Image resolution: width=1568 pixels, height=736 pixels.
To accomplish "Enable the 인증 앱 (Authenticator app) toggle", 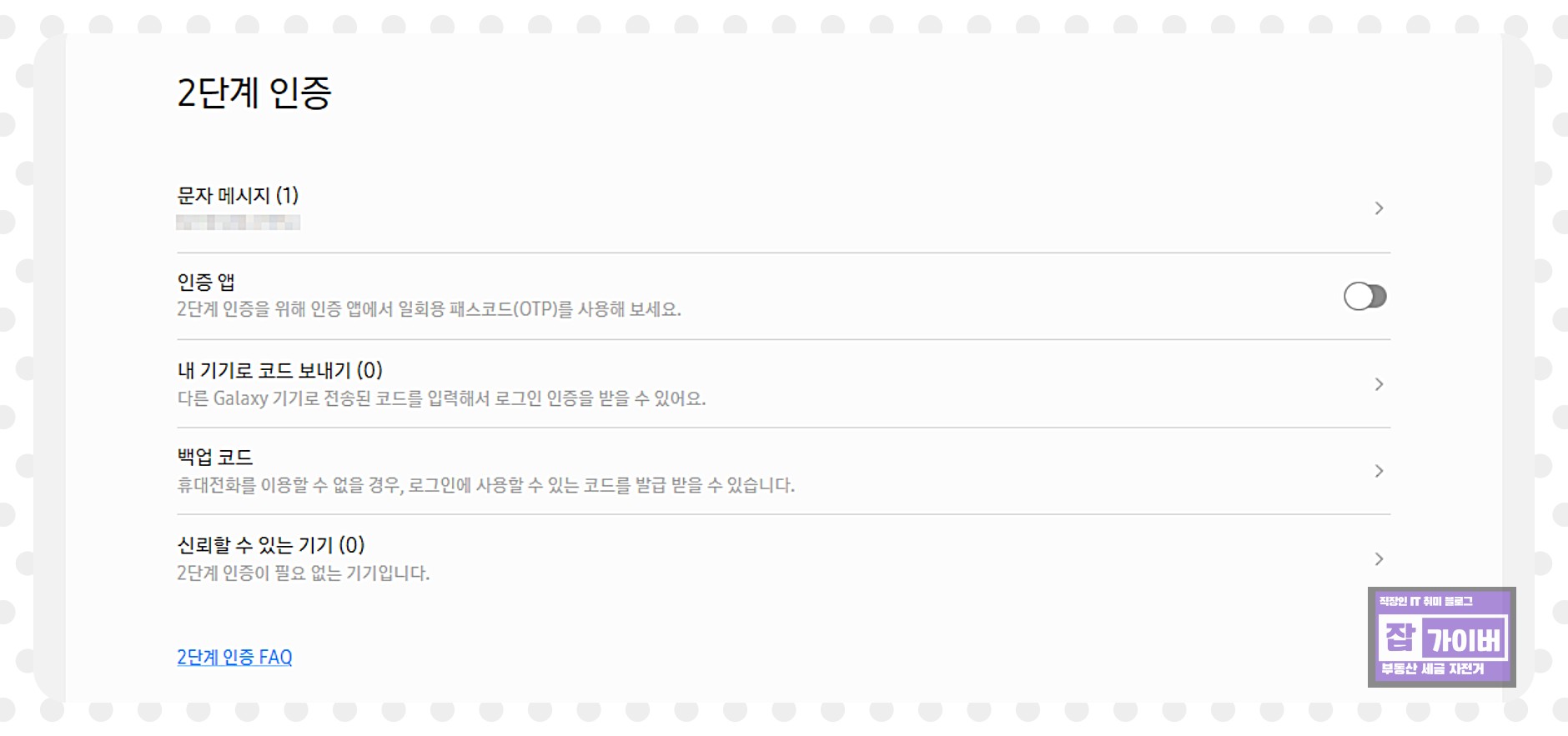I will coord(1365,296).
